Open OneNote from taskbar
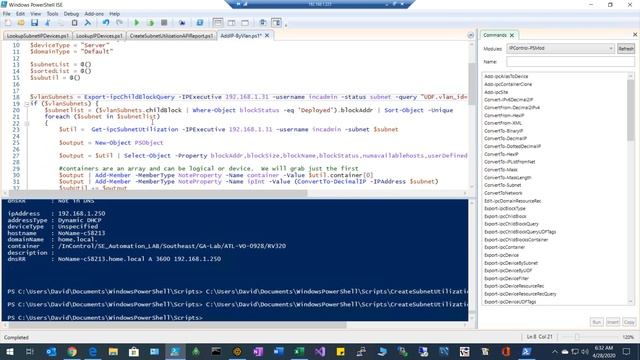 point(258,351)
